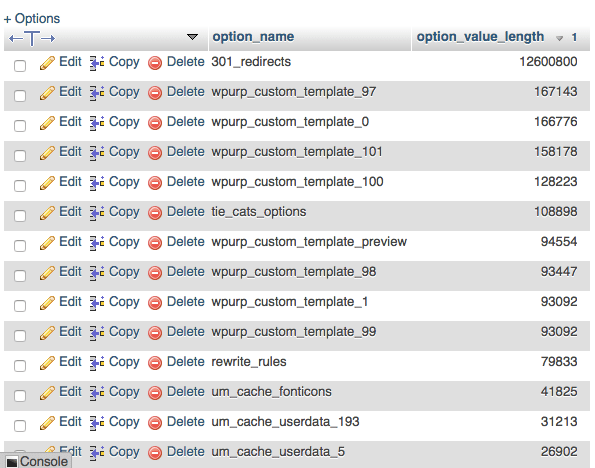Click the copy icon for wpurp_custom_template_99
The width and height of the screenshot is (595, 468).
[x=97, y=333]
